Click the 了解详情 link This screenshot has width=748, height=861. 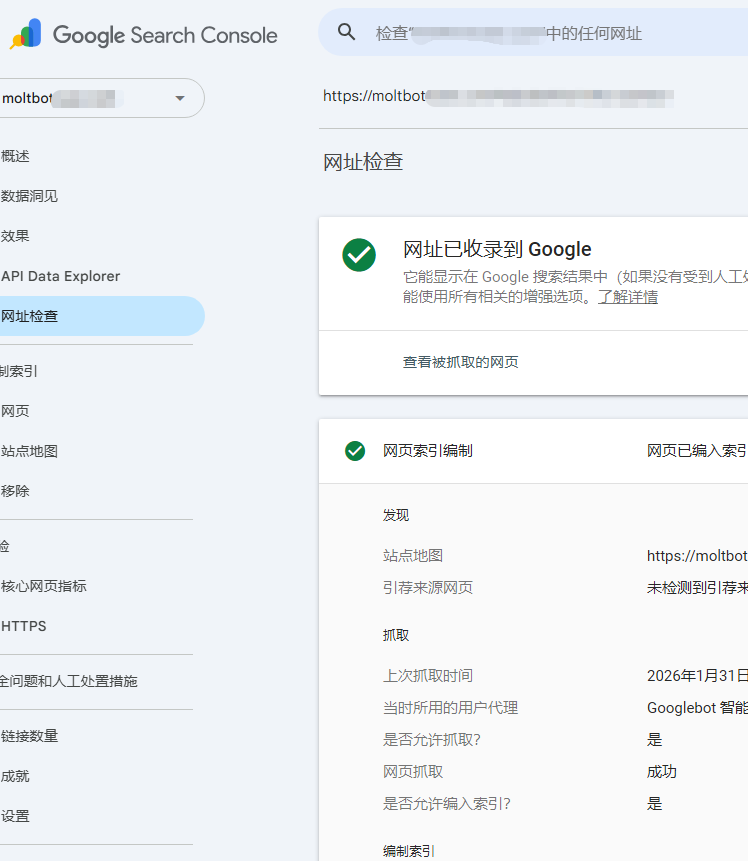pyautogui.click(x=628, y=297)
